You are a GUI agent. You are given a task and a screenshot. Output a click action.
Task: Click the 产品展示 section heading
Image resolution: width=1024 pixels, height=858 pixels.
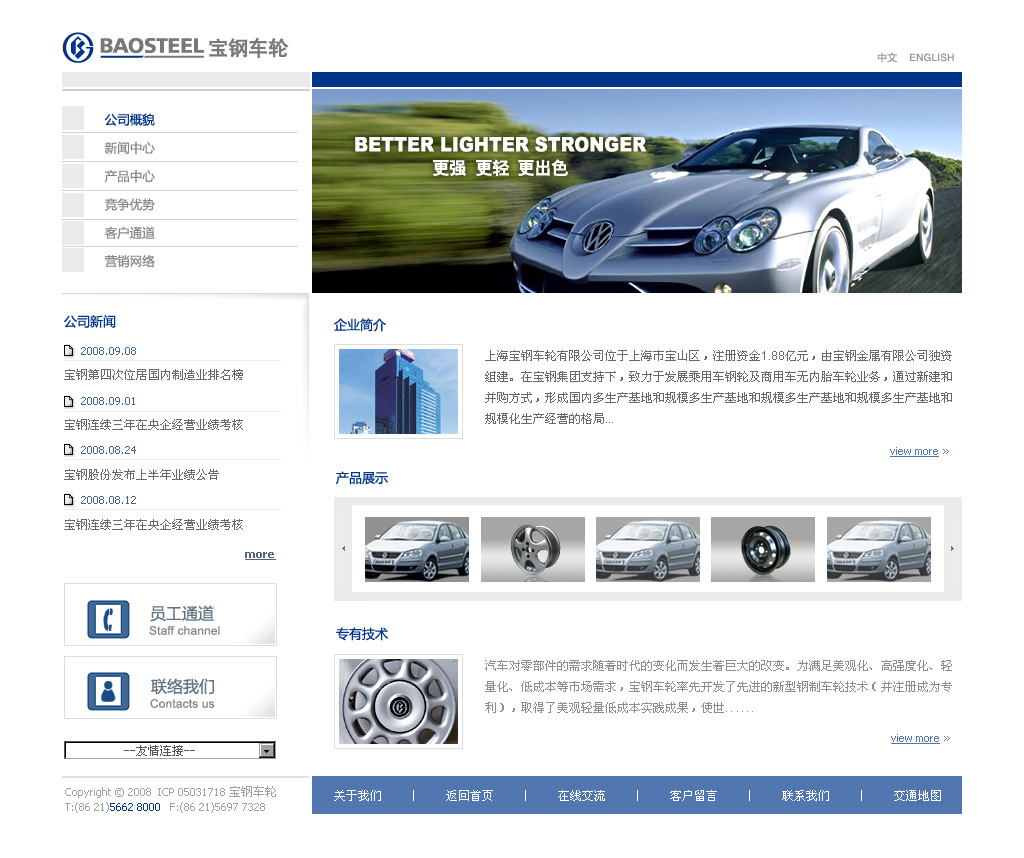tap(362, 478)
